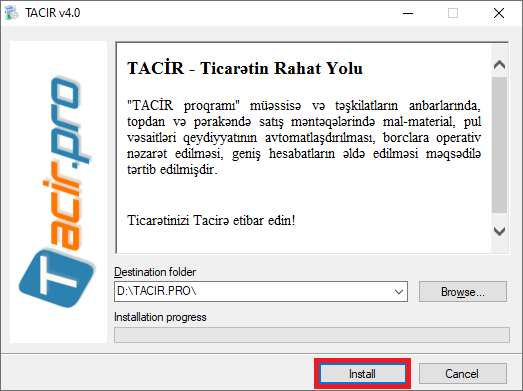Viewport: 523px width, 391px height.
Task: Click the heading "TACİR - Ticarətin Rahat Yolu"
Action: [x=245, y=68]
